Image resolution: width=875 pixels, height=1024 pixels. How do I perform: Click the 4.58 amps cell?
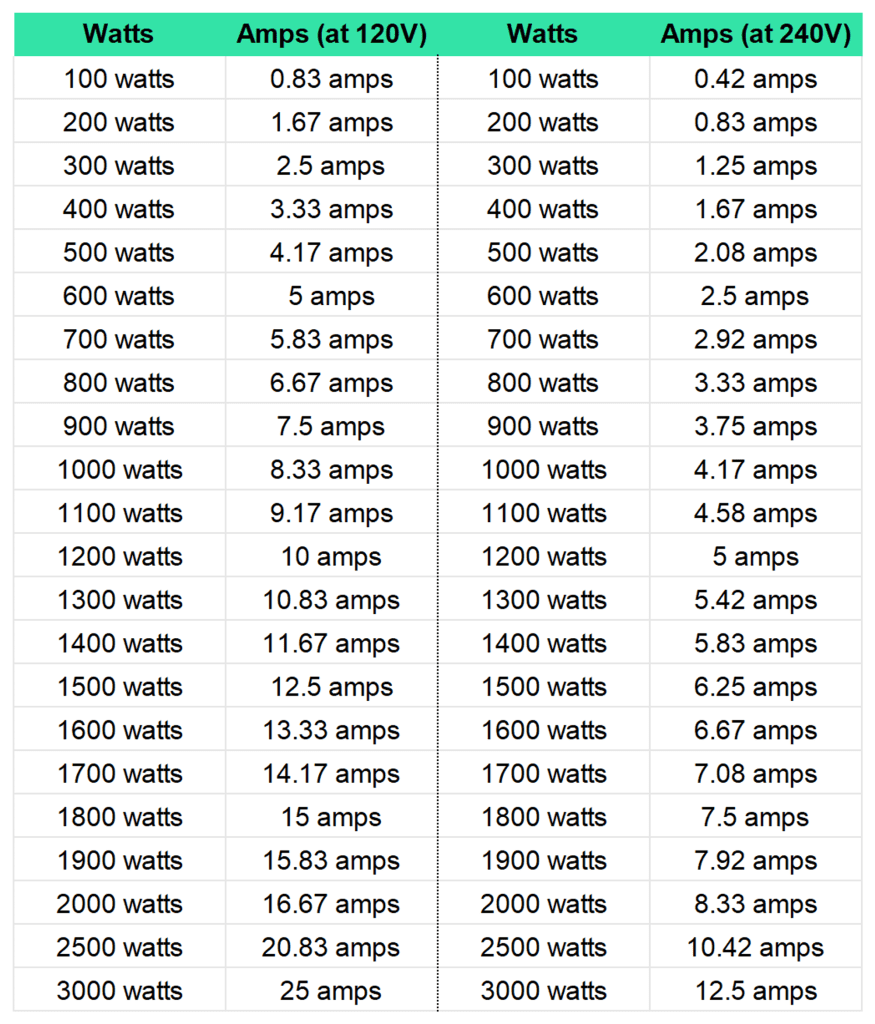755,513
